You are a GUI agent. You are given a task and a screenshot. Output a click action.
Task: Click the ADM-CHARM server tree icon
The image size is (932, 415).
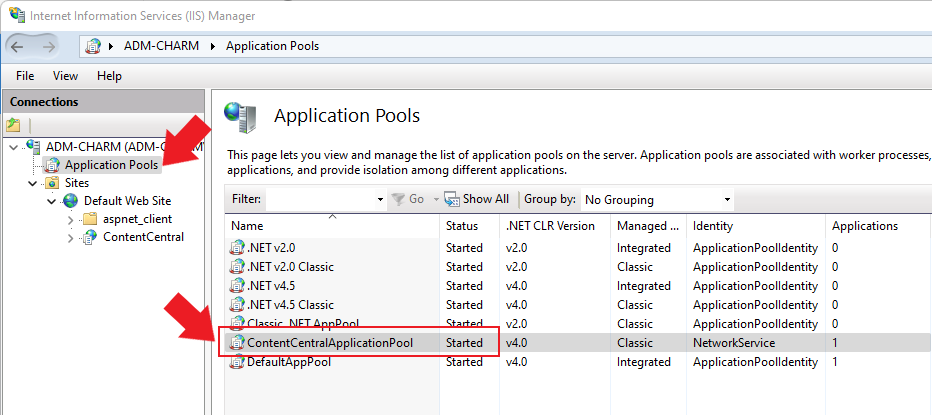click(x=34, y=146)
